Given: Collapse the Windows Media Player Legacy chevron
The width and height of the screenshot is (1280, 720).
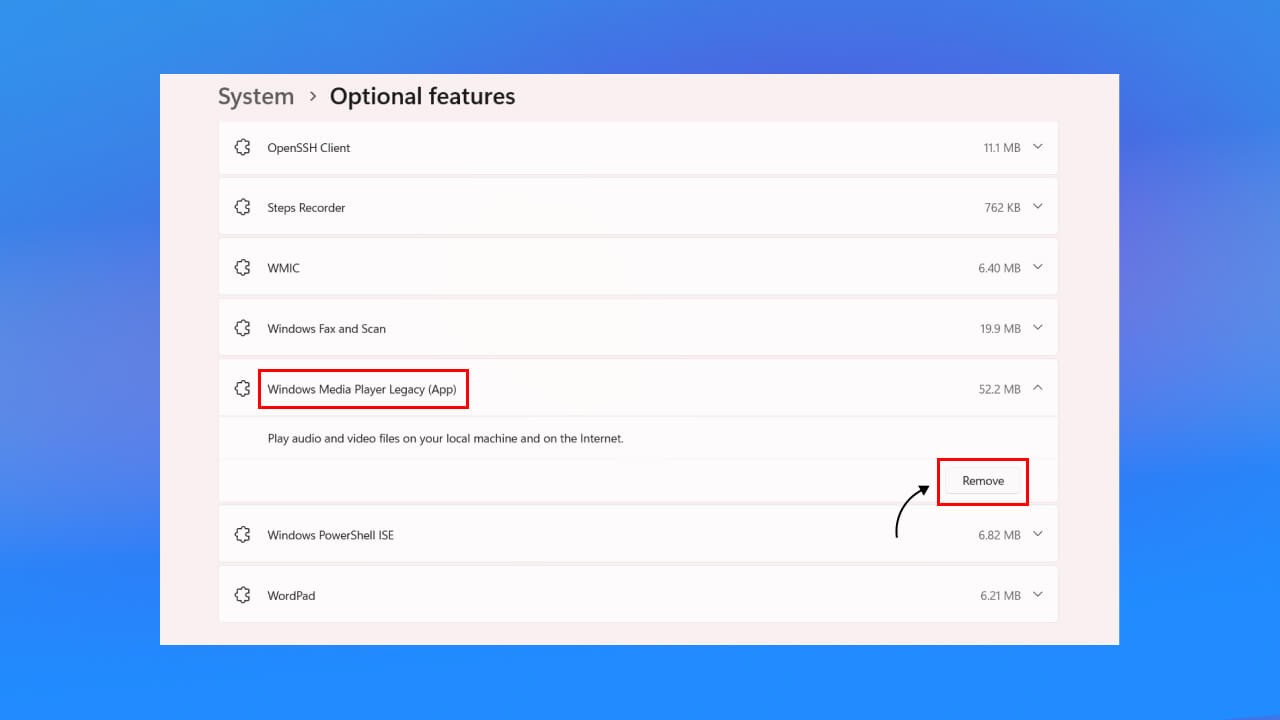Looking at the screenshot, I should [x=1037, y=388].
